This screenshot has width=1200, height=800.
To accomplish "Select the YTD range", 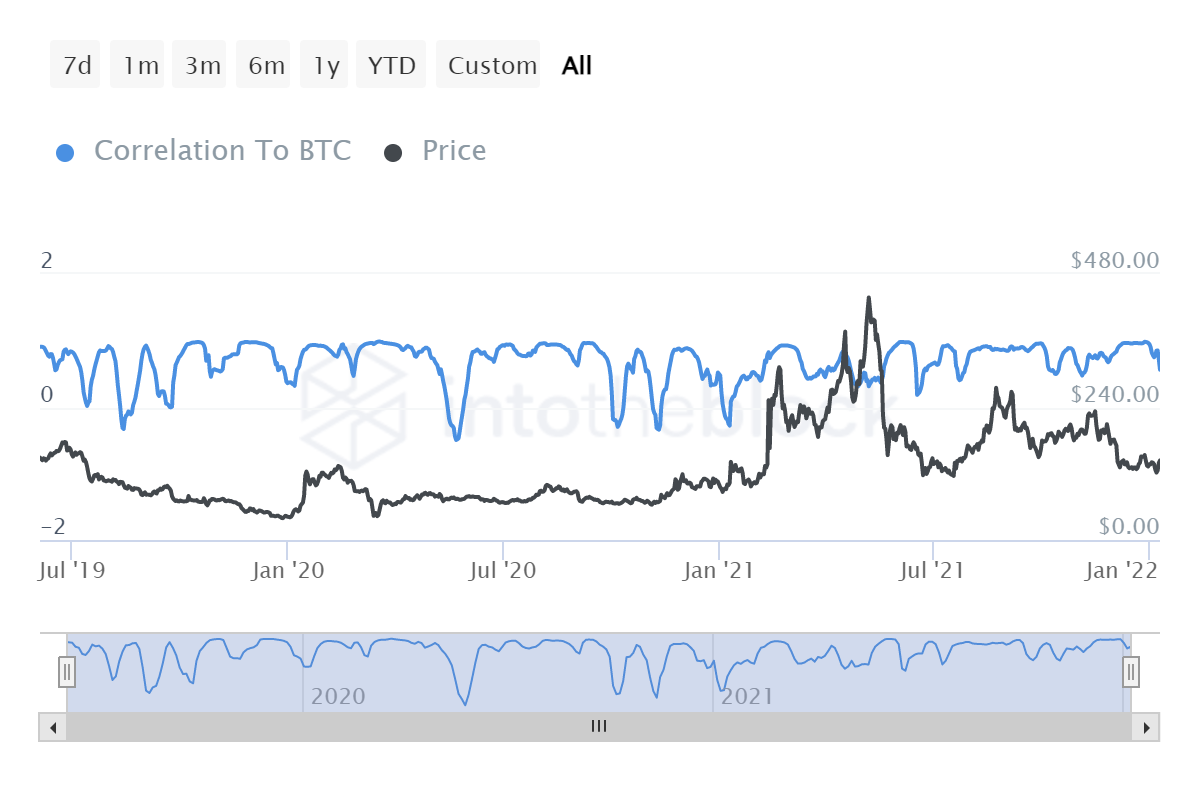I will click(391, 66).
